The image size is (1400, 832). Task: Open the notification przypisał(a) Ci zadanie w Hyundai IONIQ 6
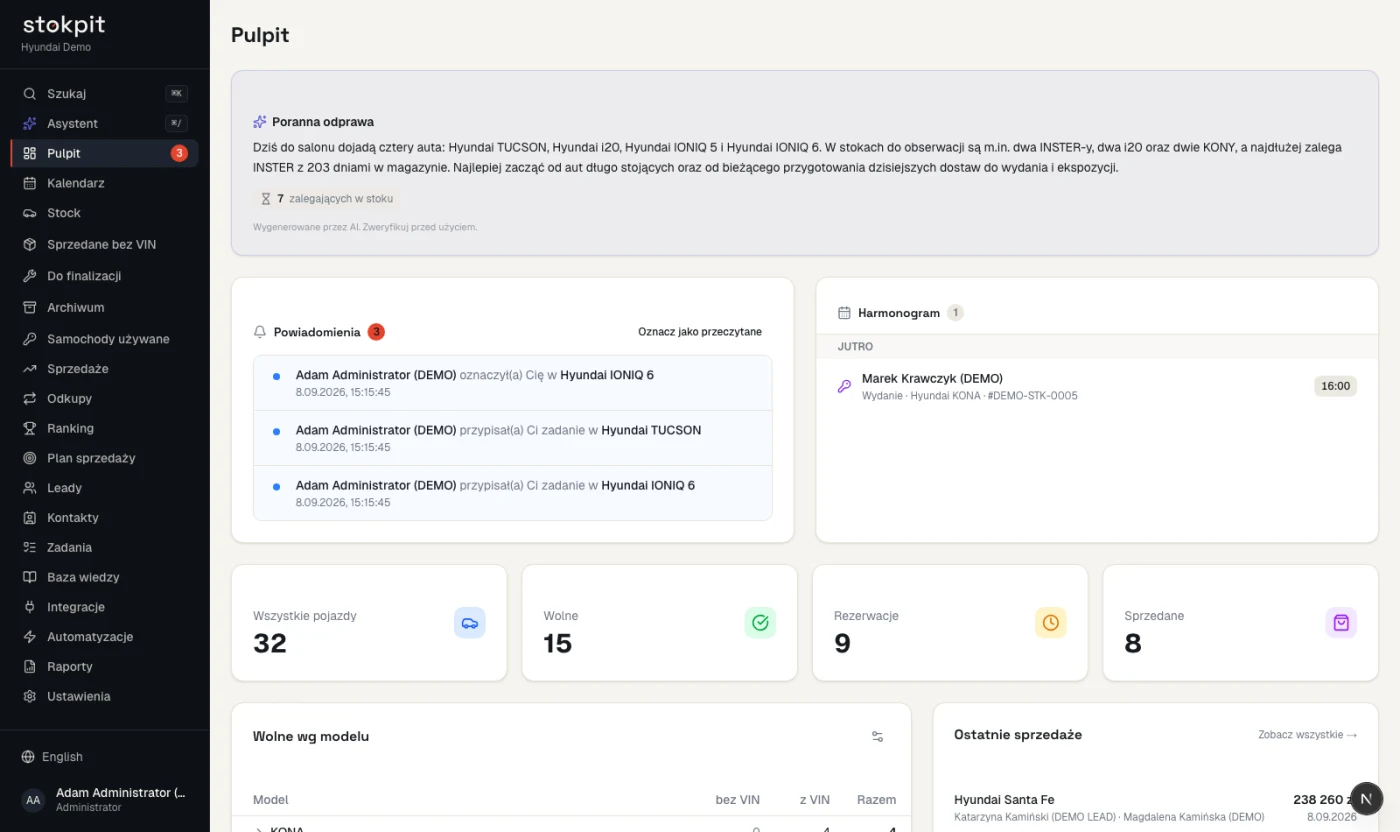click(513, 493)
